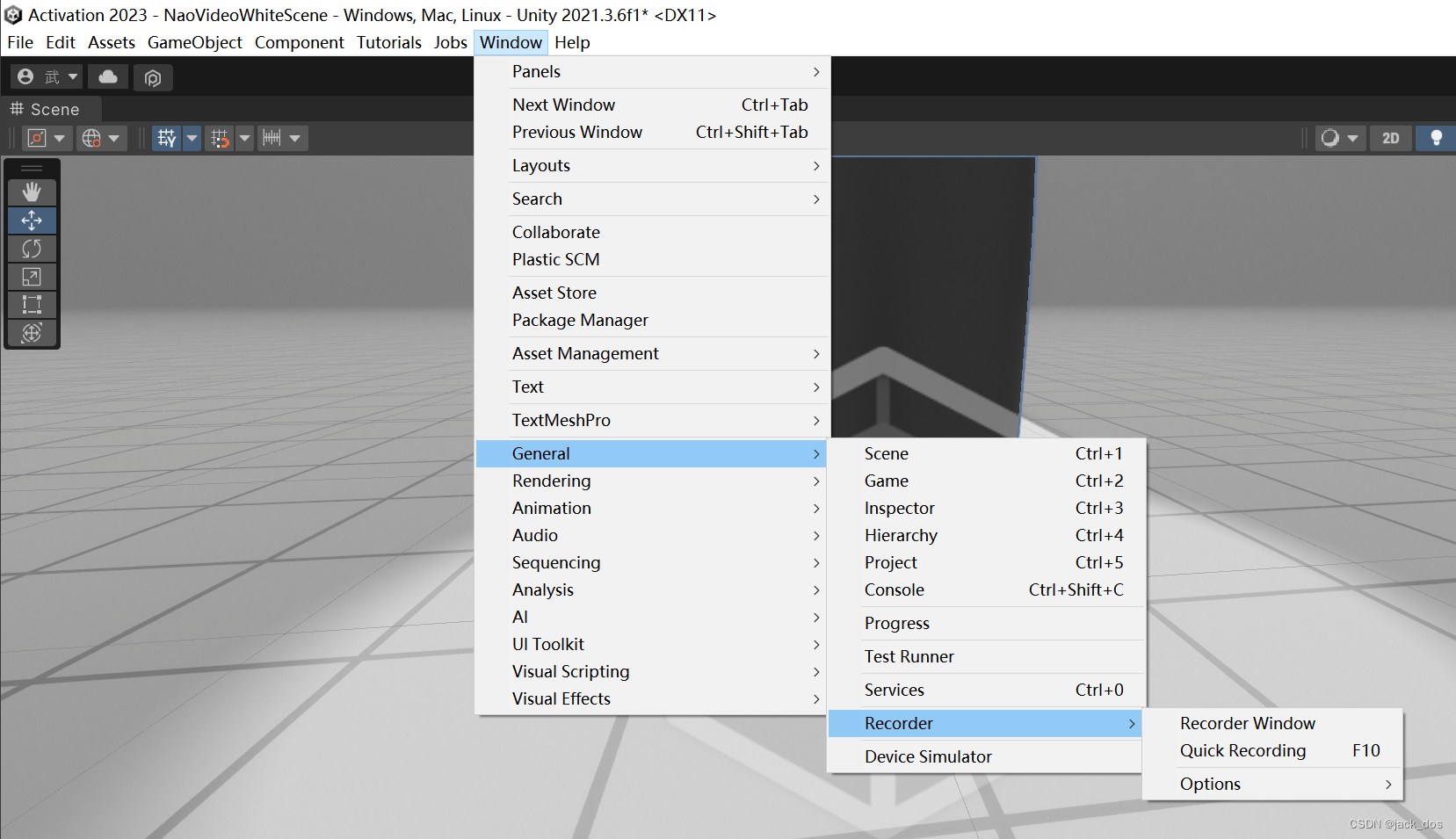This screenshot has height=839, width=1456.
Task: Open Plastic SCM from Window menu
Action: pyautogui.click(x=652, y=259)
